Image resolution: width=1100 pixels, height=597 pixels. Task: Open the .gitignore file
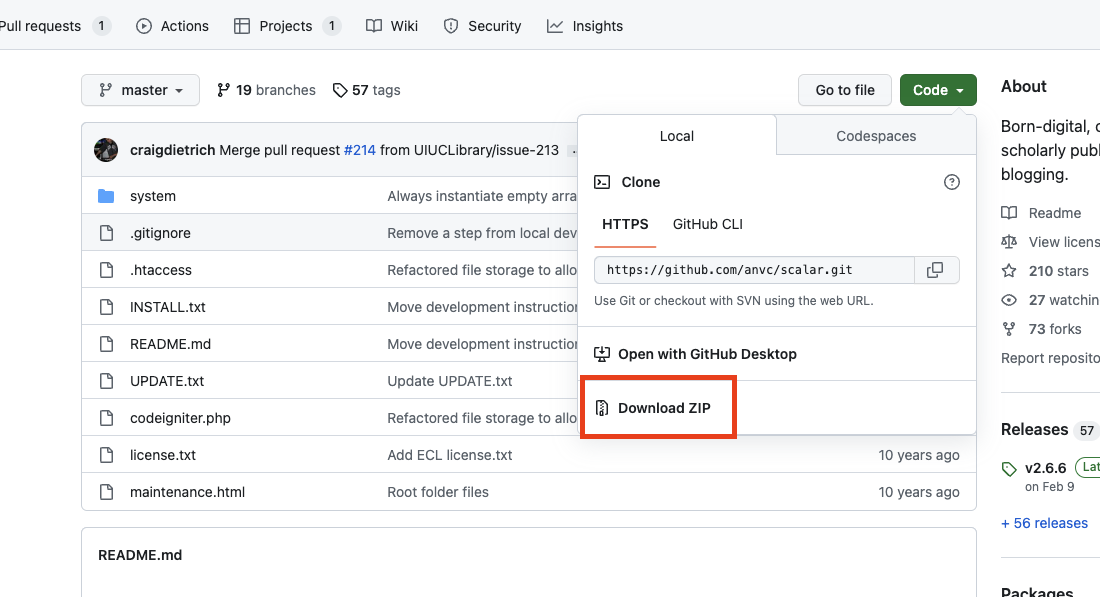click(x=160, y=234)
